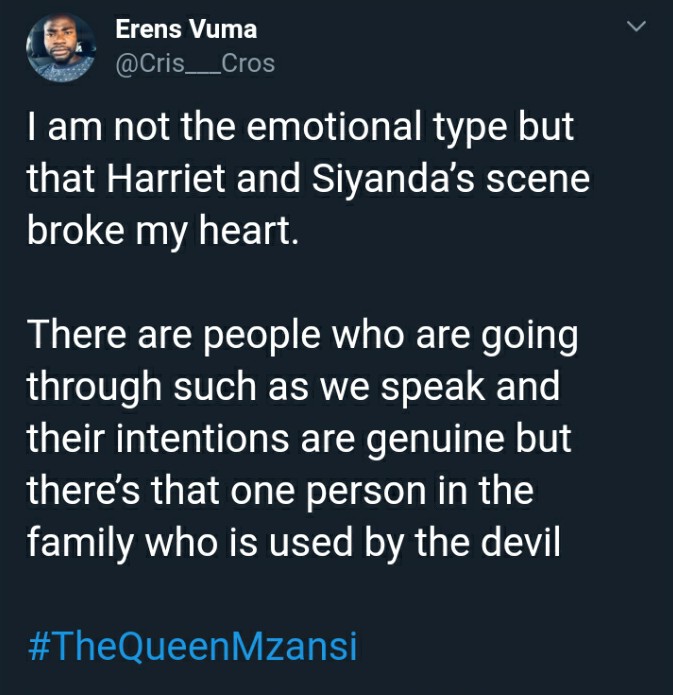673x695 pixels.
Task: Select the first tweet paragraph about Harriet
Action: point(309,179)
